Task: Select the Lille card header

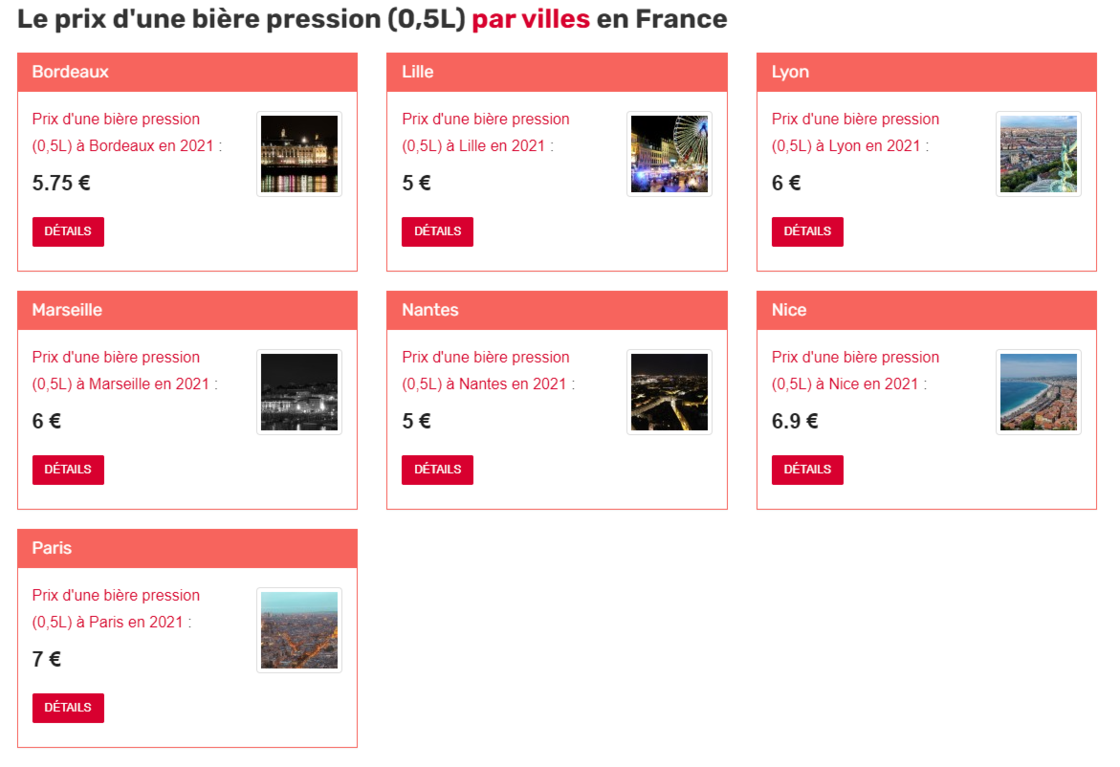Action: [x=557, y=72]
